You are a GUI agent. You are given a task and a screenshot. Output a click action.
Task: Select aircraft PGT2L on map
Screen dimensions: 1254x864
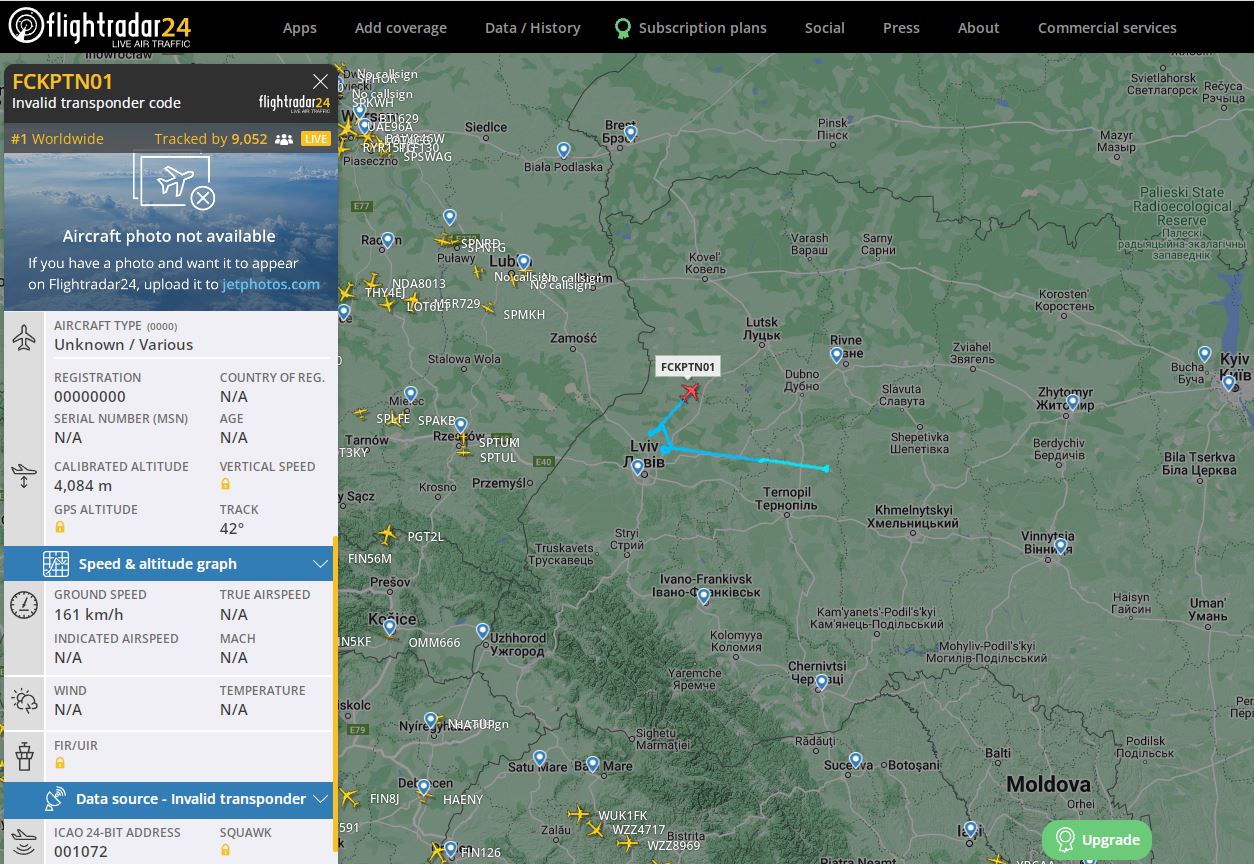(x=388, y=535)
